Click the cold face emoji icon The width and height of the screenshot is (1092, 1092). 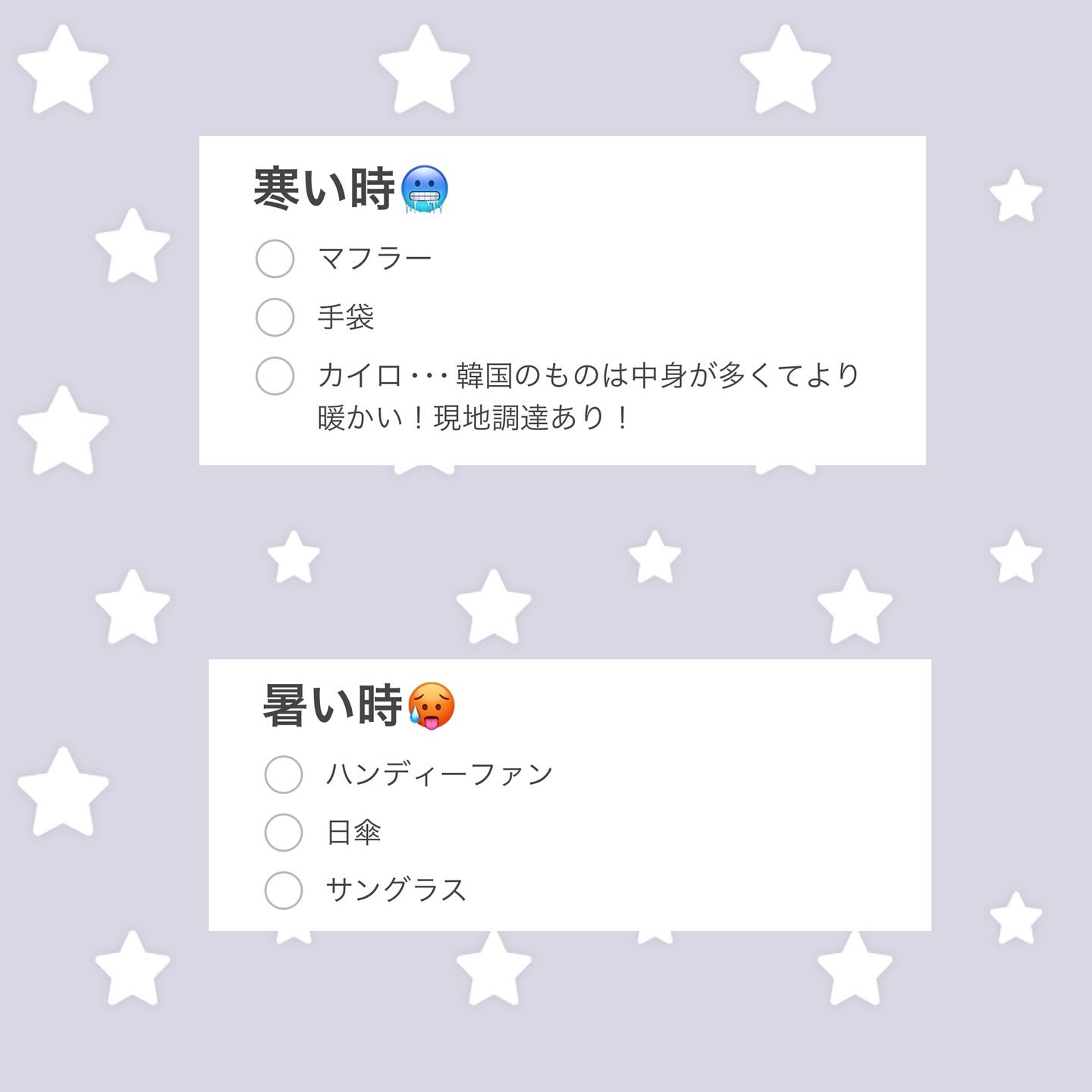(x=425, y=189)
